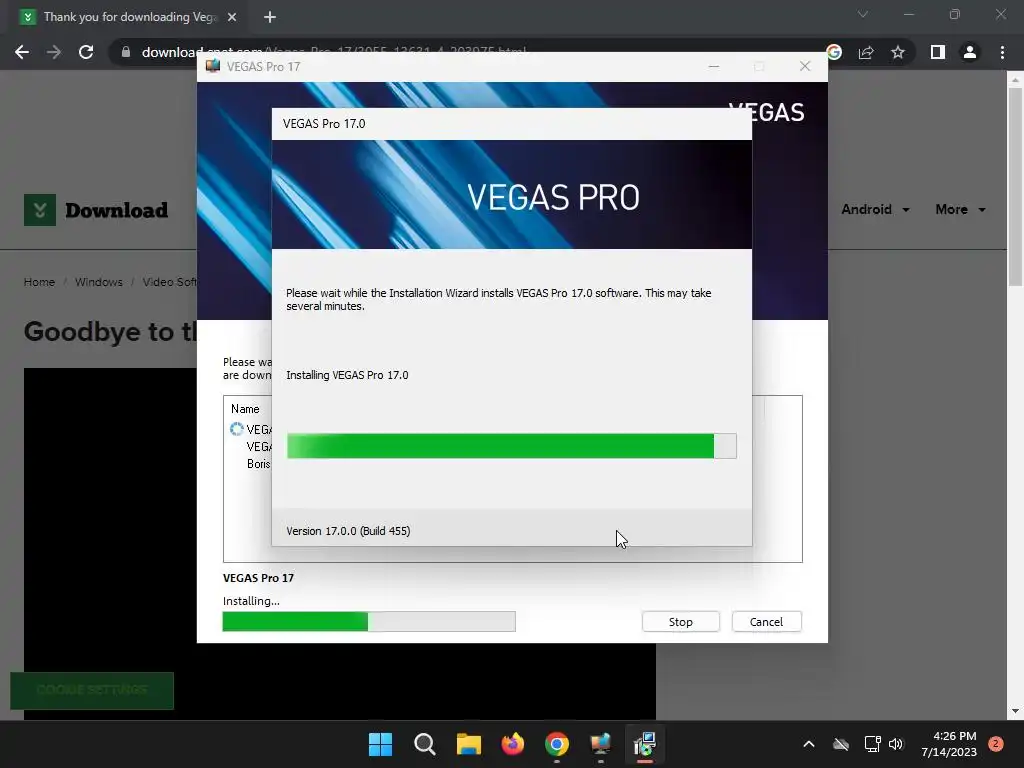Screen dimensions: 1024x768
Task: Open a new Chrome tab
Action: [x=270, y=17]
